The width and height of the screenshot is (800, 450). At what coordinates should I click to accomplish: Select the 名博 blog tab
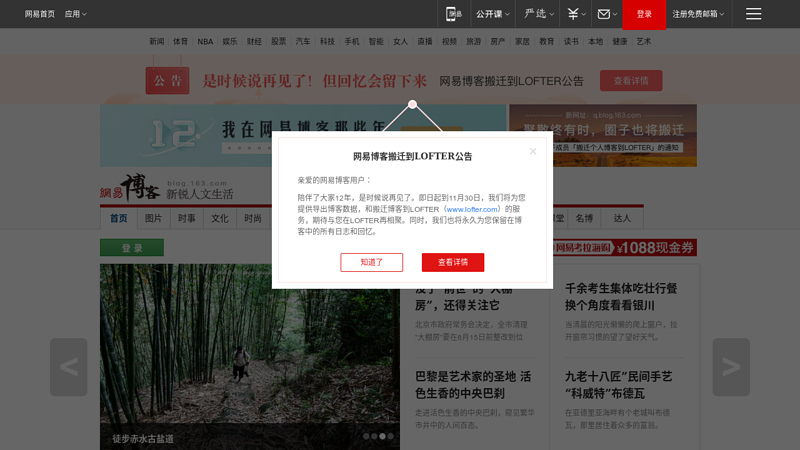pos(584,218)
